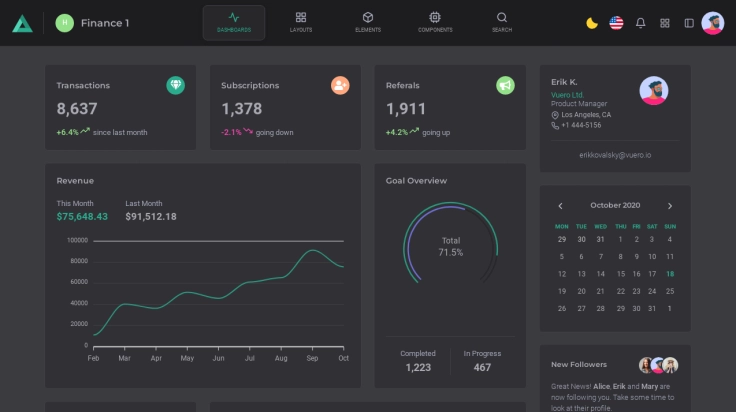
Task: Open the Vuero Ltd. company link
Action: pyautogui.click(x=567, y=95)
